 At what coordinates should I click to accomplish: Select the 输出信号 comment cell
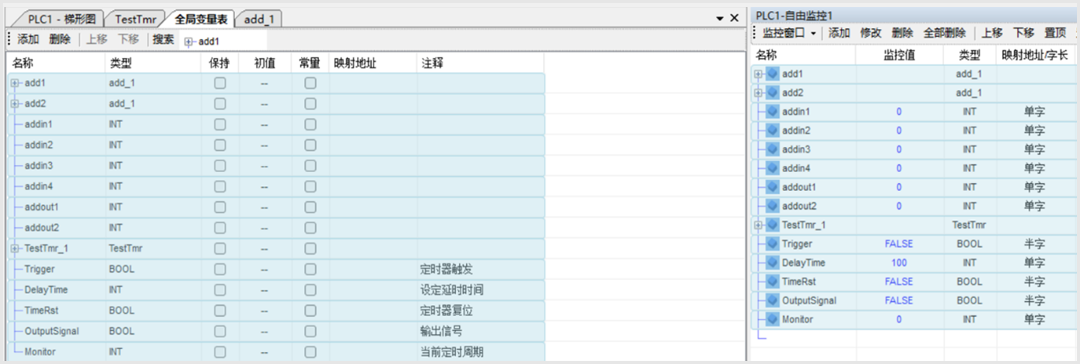coord(480,331)
